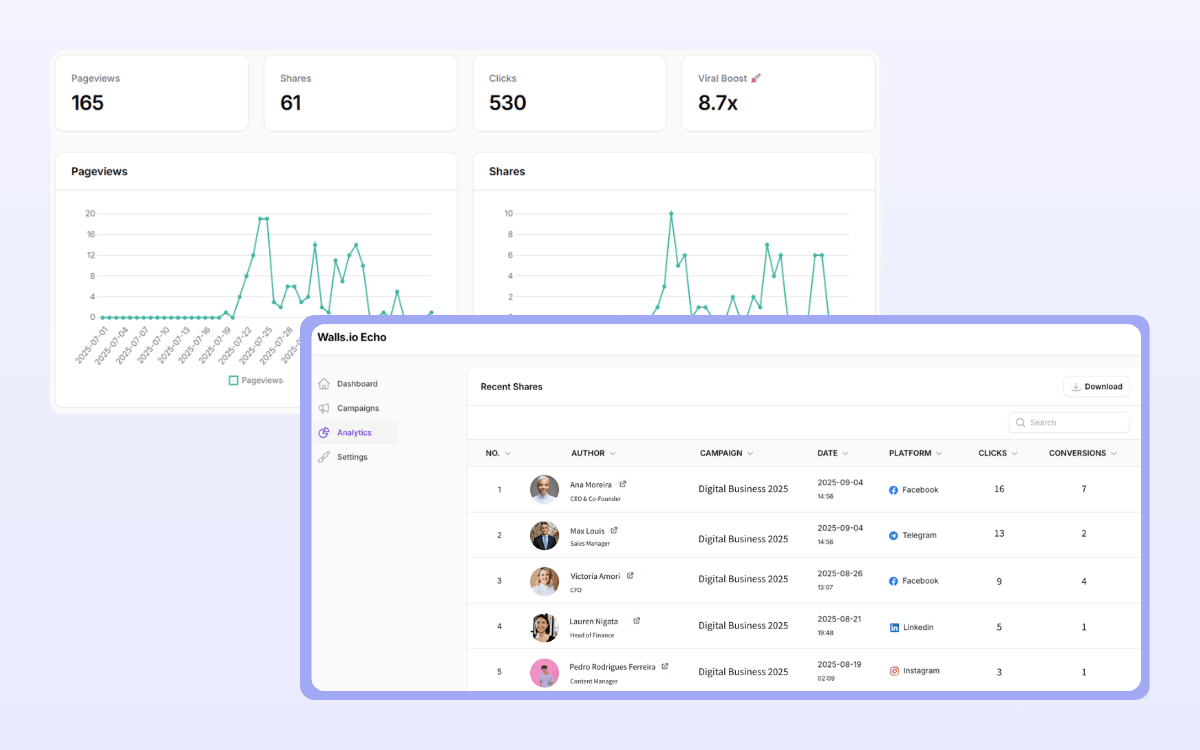Open Ana Moreira's external link icon
This screenshot has width=1200, height=750.
[623, 484]
